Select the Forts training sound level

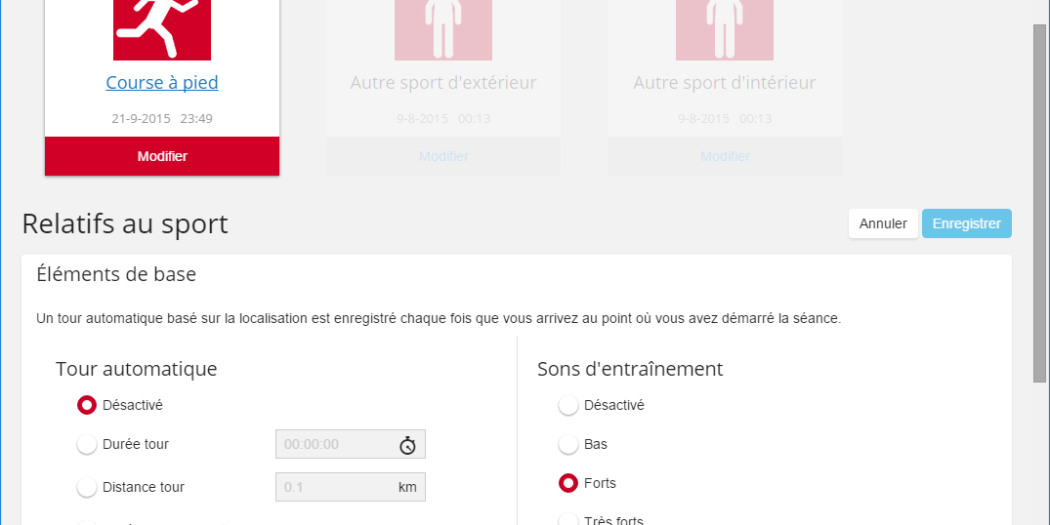568,483
